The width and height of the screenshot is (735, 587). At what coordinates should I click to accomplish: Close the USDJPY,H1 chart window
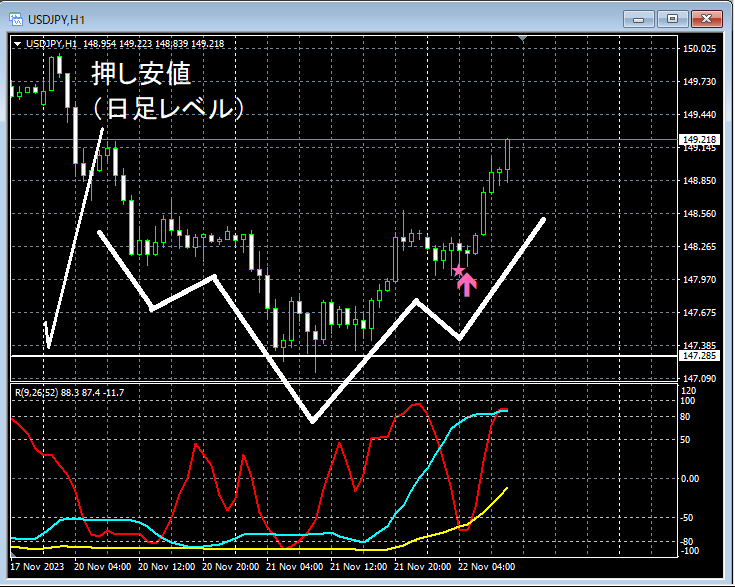706,19
